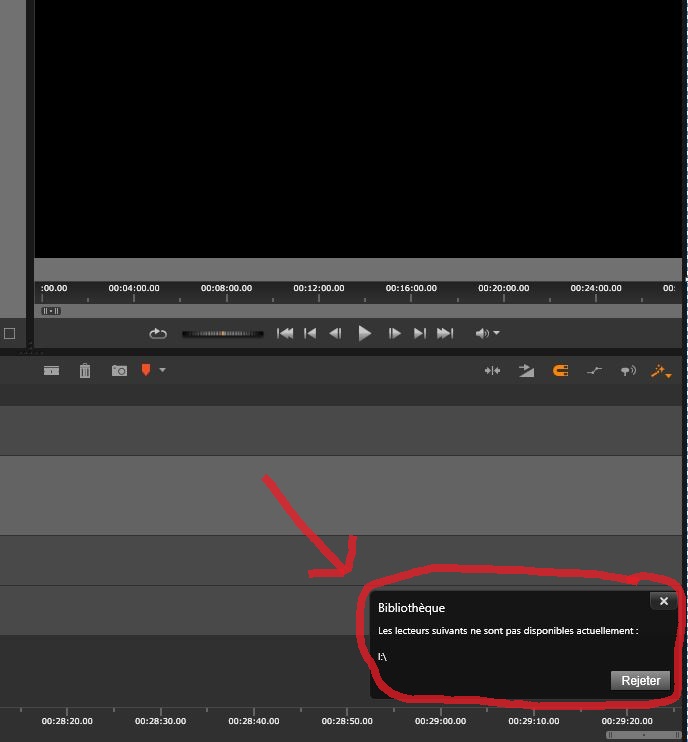Click the ruler at 00:04:00.00
Screen dimensions: 688x742
click(134, 288)
